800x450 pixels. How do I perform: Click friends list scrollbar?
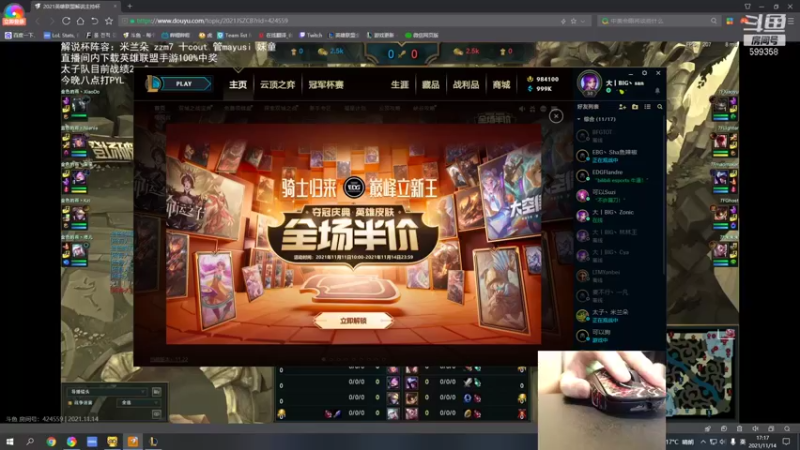[x=664, y=194]
